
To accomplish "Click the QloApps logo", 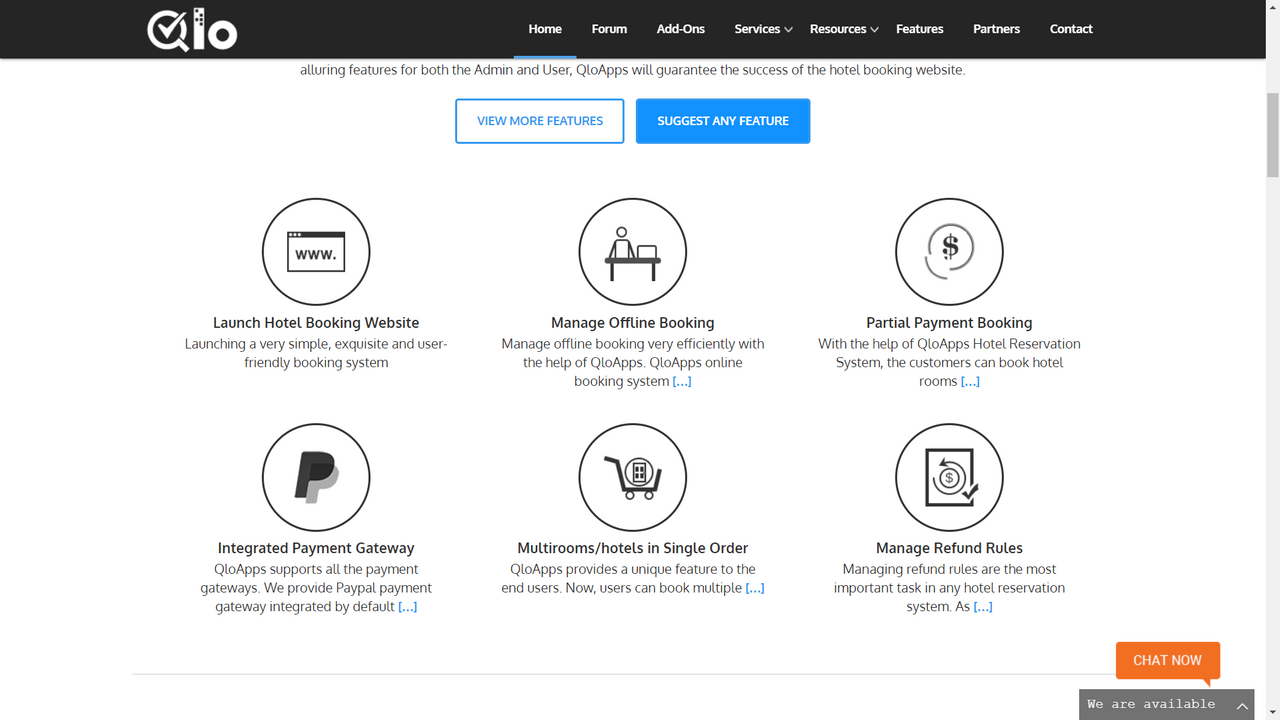I will pos(192,29).
